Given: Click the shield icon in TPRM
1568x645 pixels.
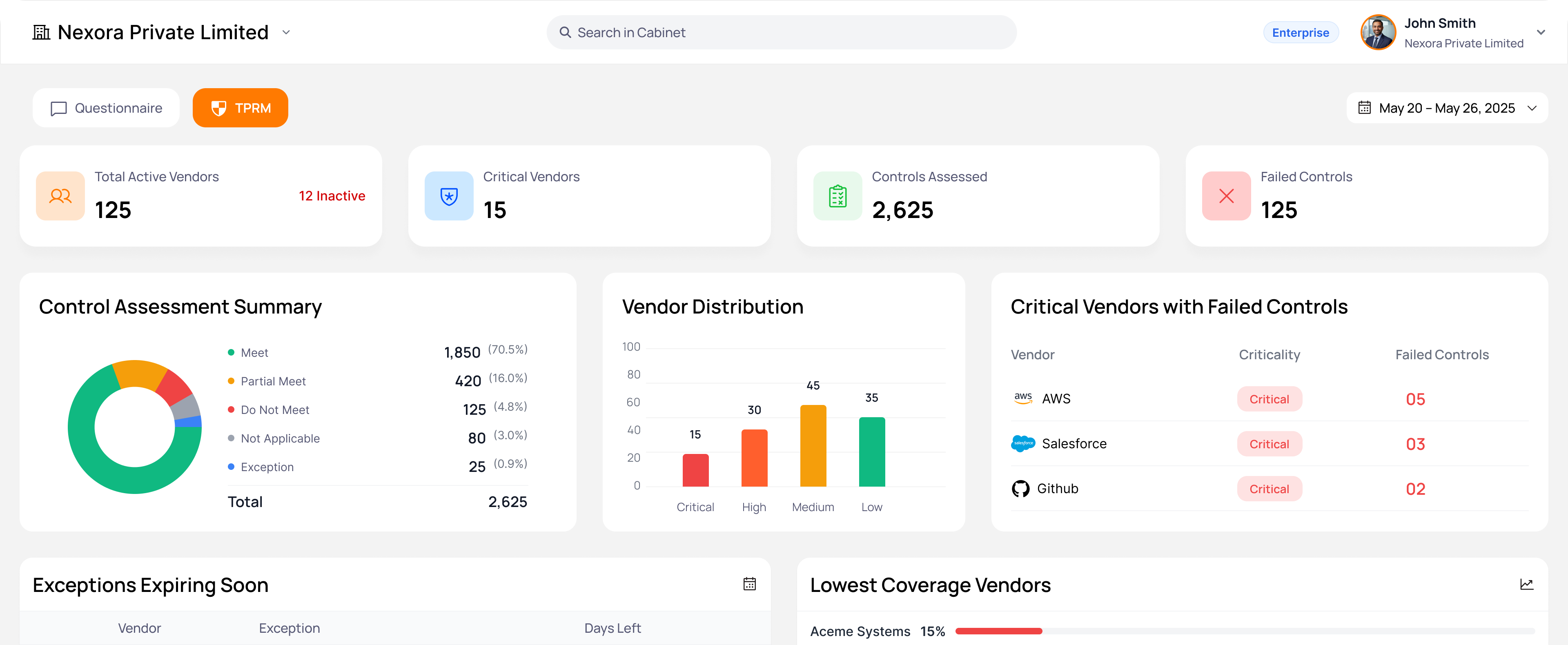Looking at the screenshot, I should 218,108.
